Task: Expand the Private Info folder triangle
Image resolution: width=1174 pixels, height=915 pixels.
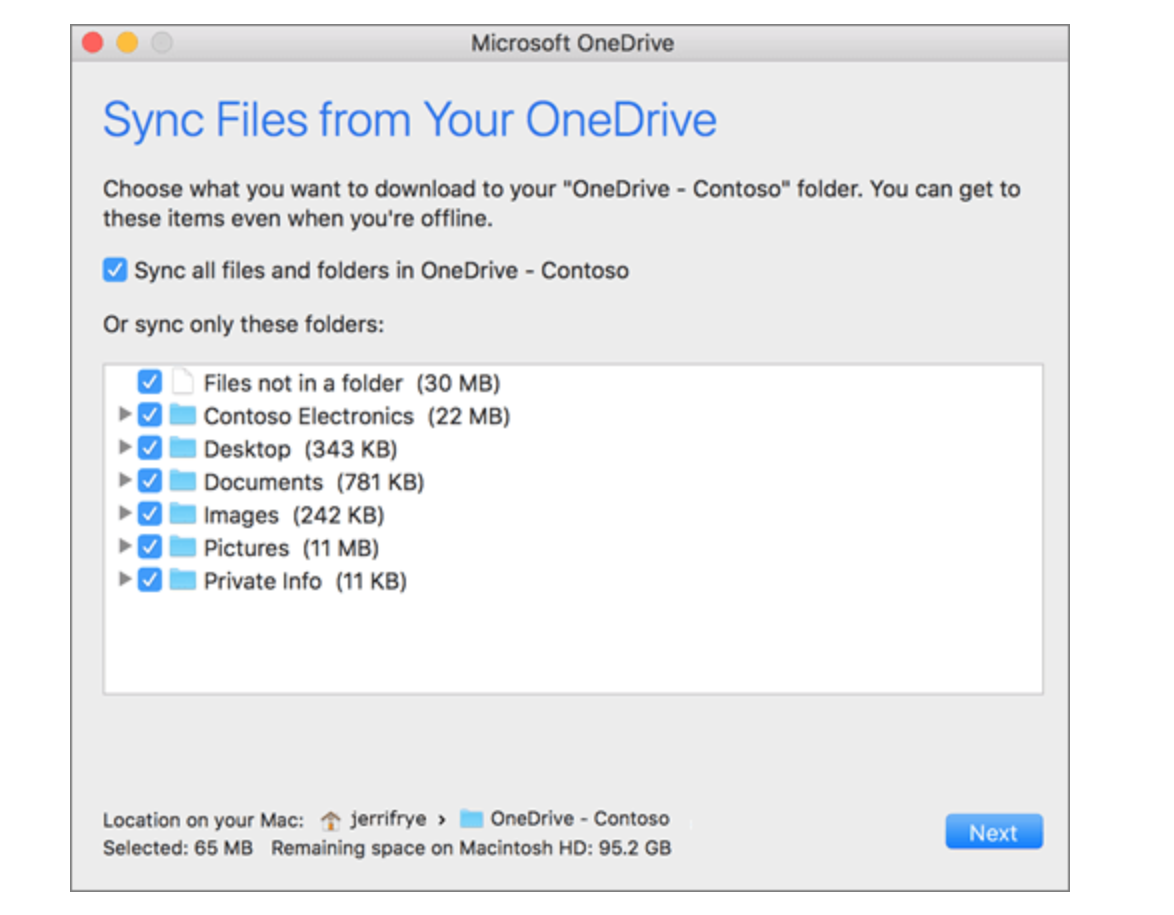Action: (x=125, y=579)
